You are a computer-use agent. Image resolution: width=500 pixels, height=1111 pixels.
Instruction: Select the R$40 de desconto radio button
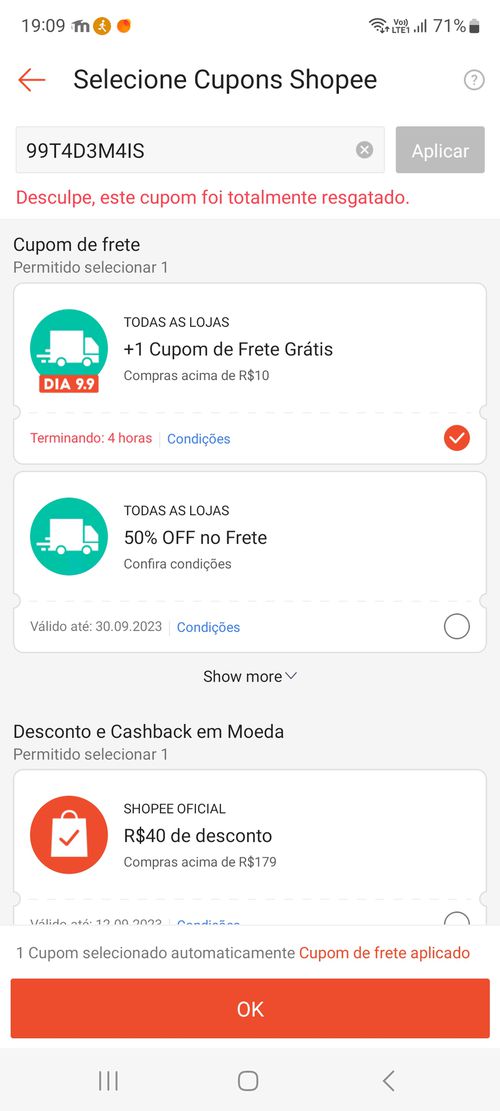(457, 920)
